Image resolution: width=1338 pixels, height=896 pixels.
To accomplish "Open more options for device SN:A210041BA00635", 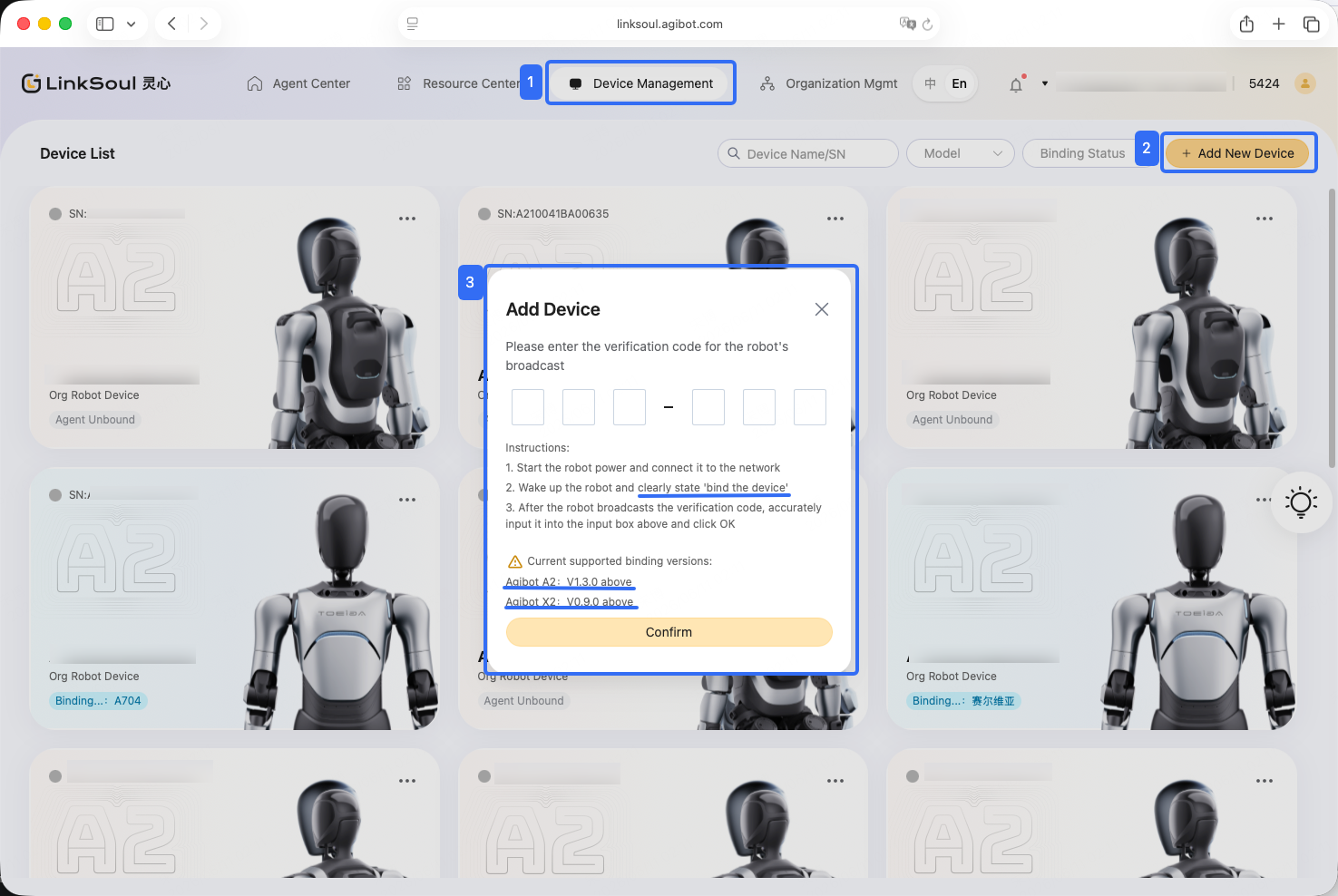I will 835,219.
